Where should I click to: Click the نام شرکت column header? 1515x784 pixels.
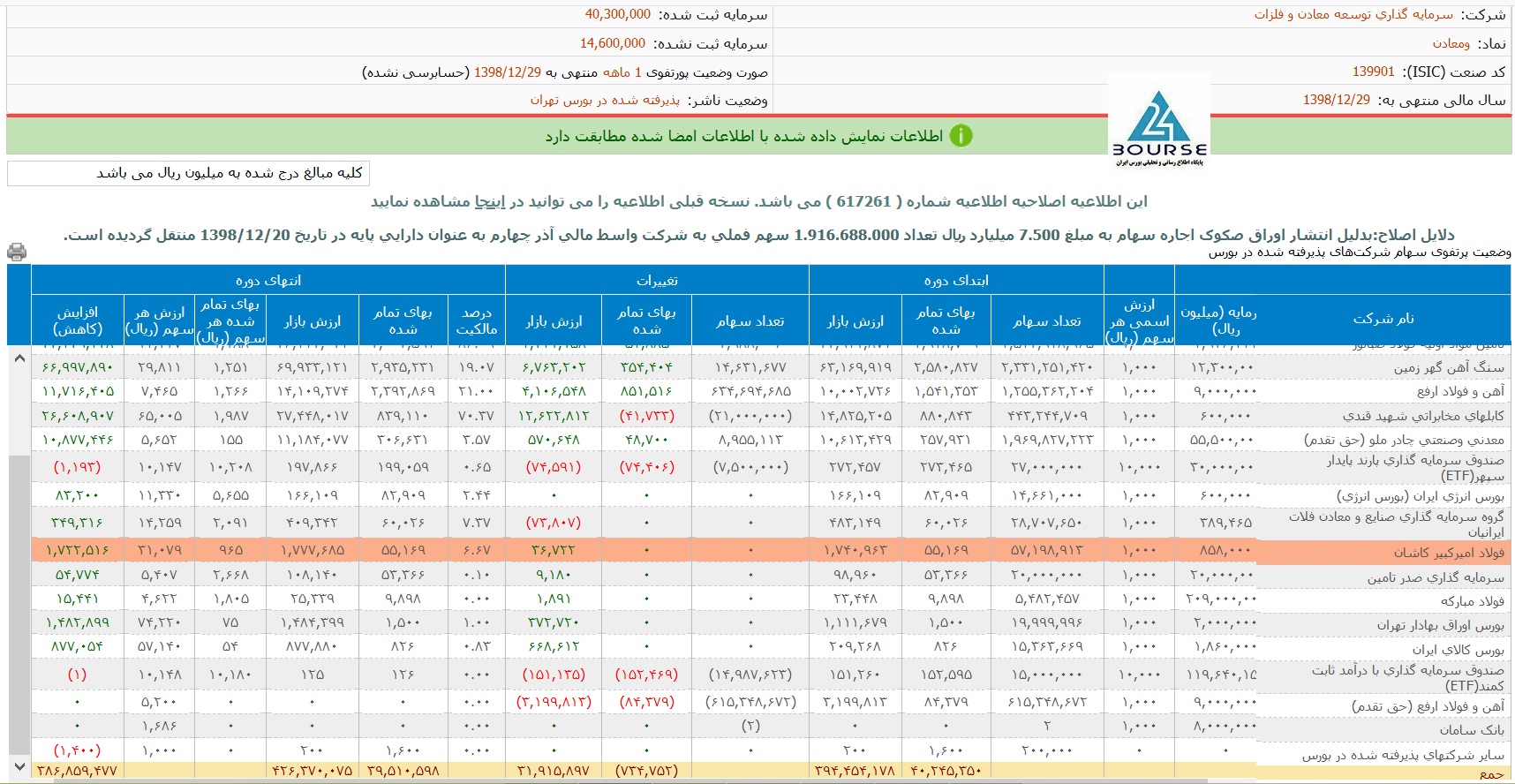click(x=1383, y=319)
